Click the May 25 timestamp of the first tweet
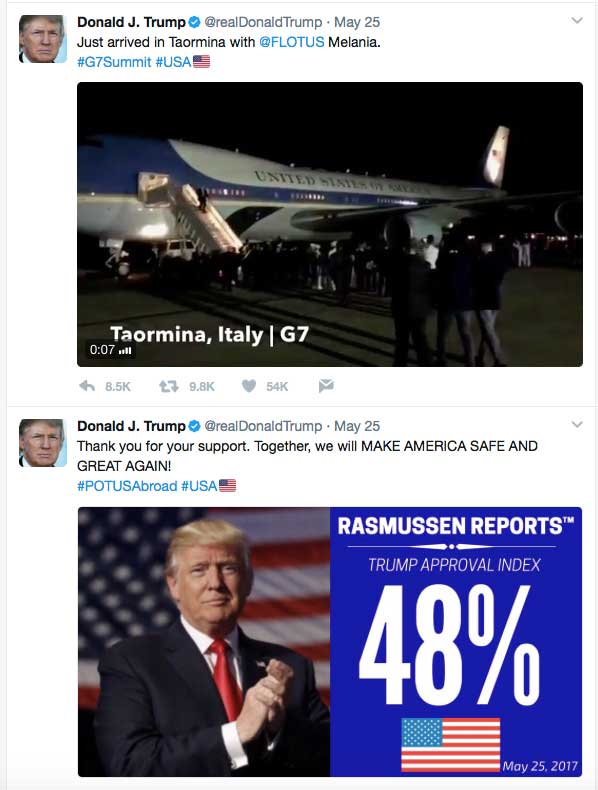 (x=357, y=22)
